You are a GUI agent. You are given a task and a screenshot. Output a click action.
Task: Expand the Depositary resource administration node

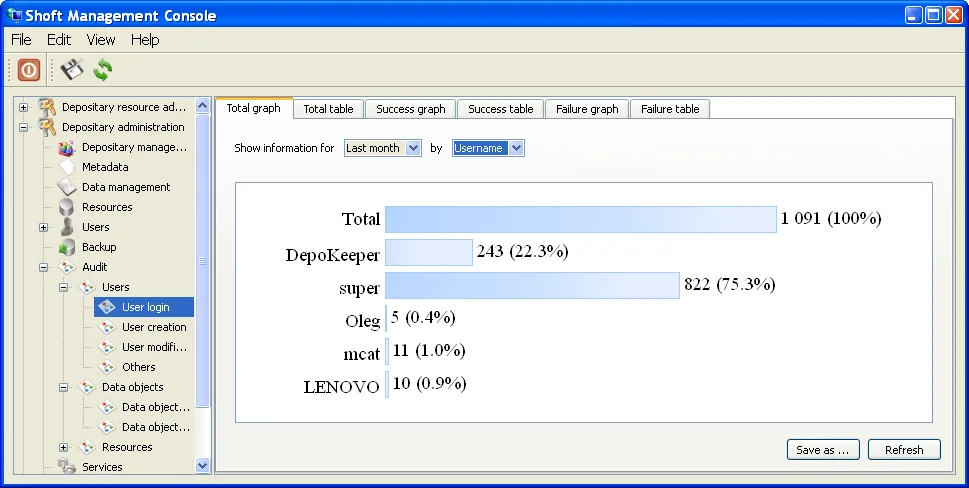(23, 107)
